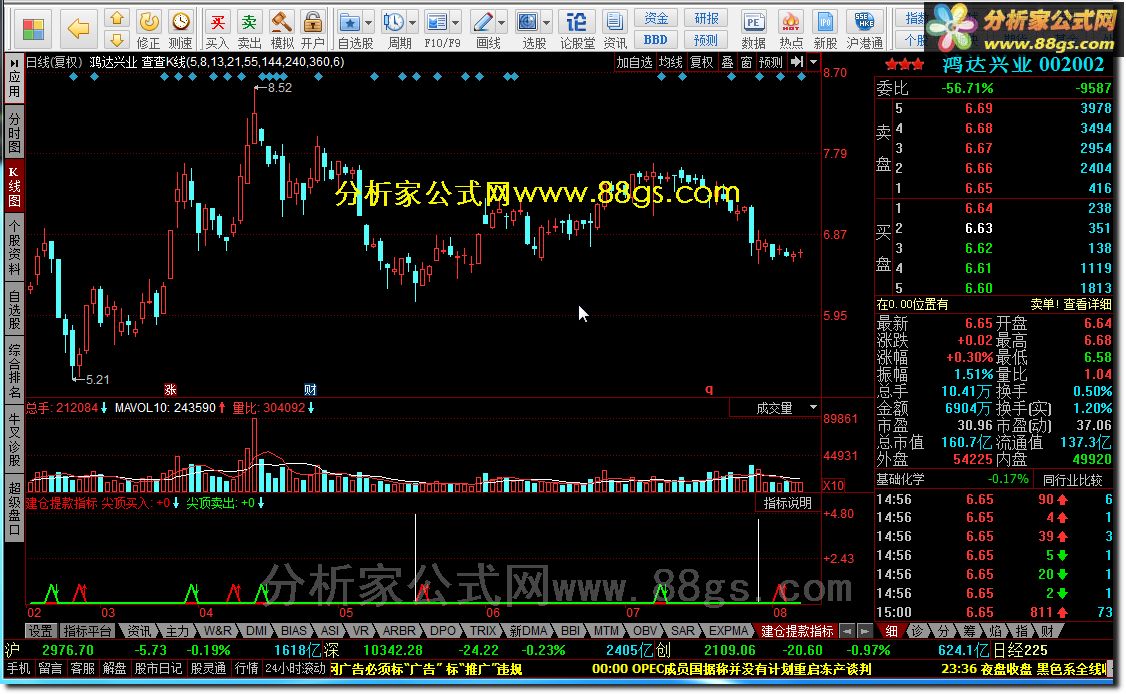Click the up arrow toolbar icon
1126x694 pixels.
[x=116, y=18]
